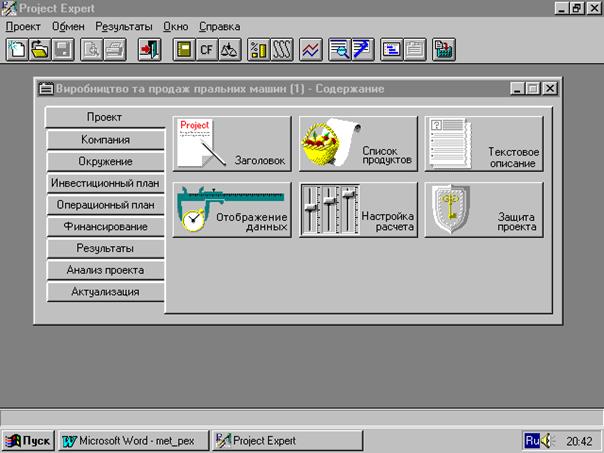
Task: Click the Project Expert taskbar button
Action: click(x=287, y=440)
